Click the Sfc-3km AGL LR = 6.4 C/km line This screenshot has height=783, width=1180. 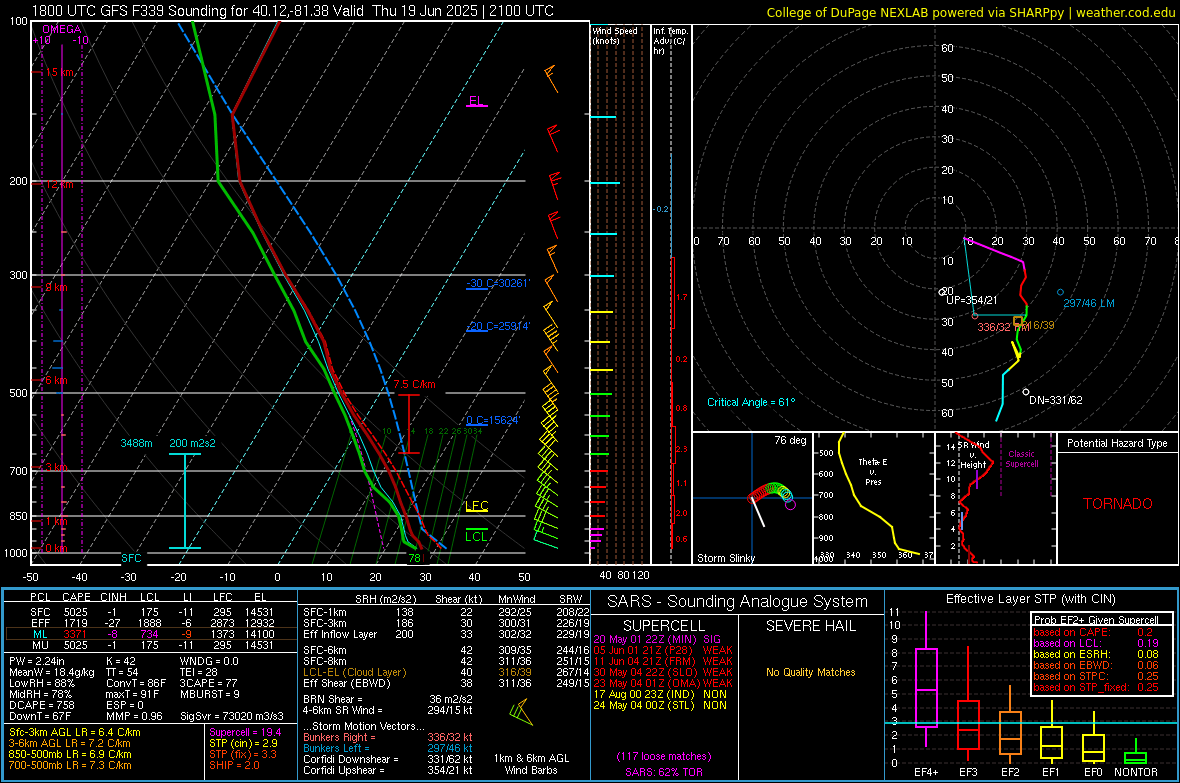tap(75, 732)
